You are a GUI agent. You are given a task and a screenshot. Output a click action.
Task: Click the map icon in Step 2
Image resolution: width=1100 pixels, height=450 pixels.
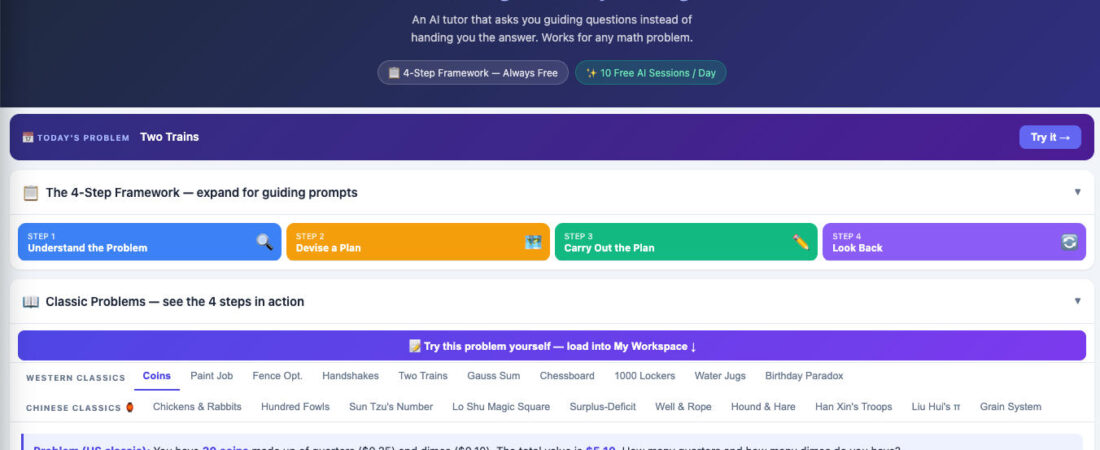click(x=533, y=242)
